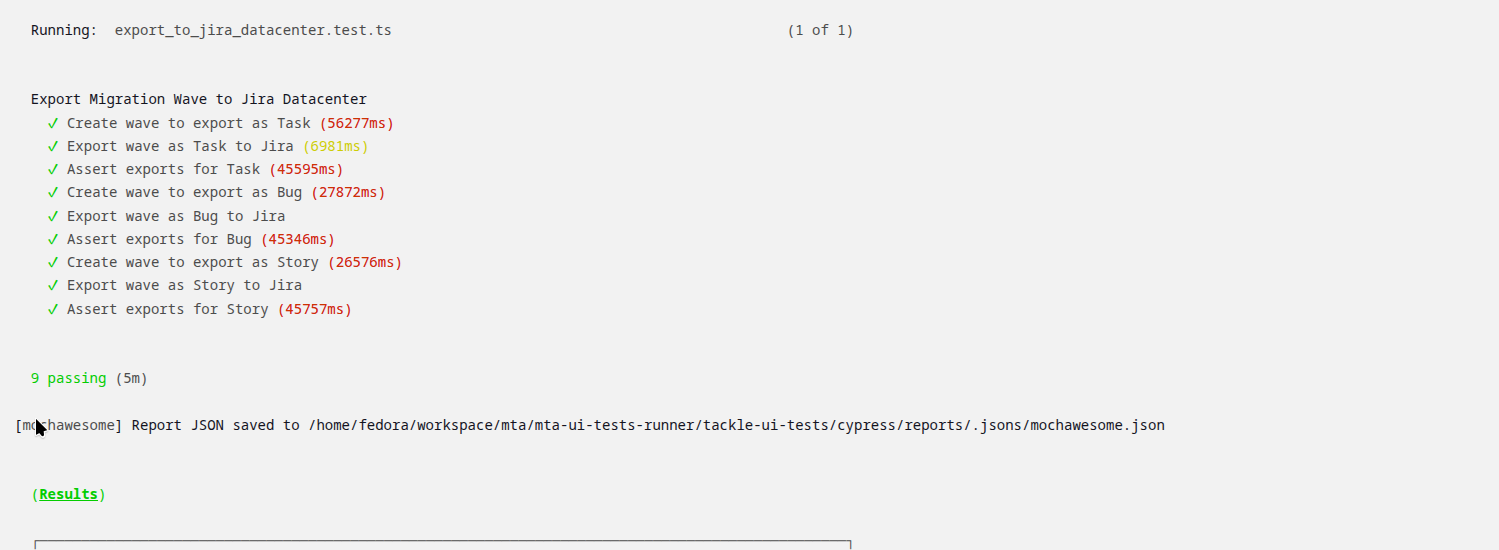Viewport: 1499px width, 550px height.
Task: Open the underlined Results link
Action: click(x=68, y=494)
